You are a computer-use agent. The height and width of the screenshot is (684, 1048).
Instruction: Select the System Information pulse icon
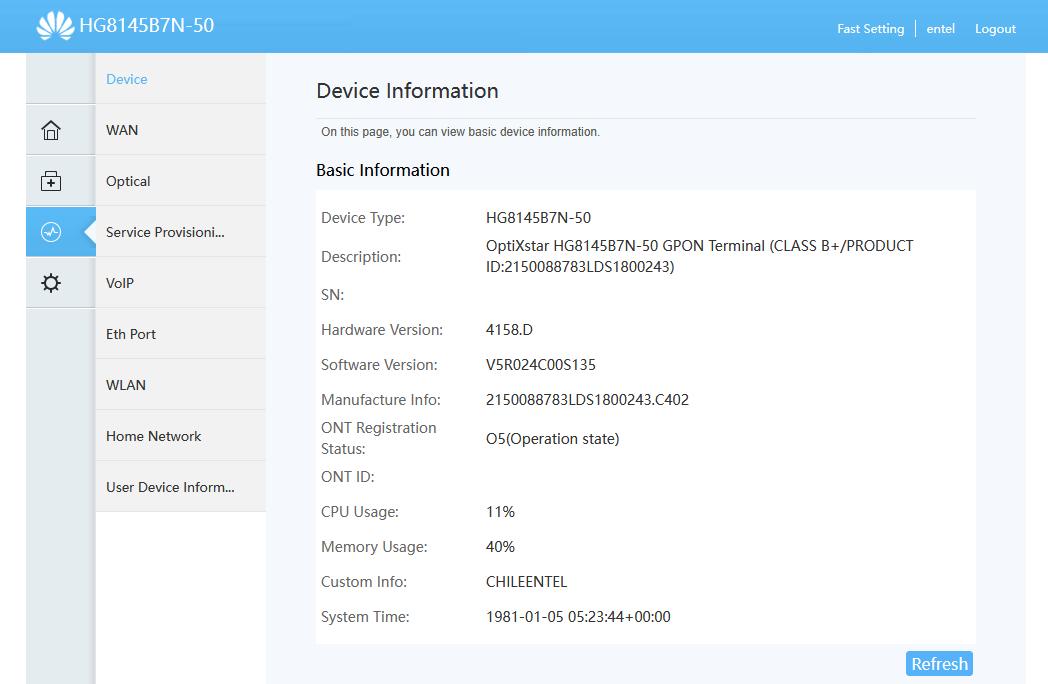pyautogui.click(x=51, y=232)
